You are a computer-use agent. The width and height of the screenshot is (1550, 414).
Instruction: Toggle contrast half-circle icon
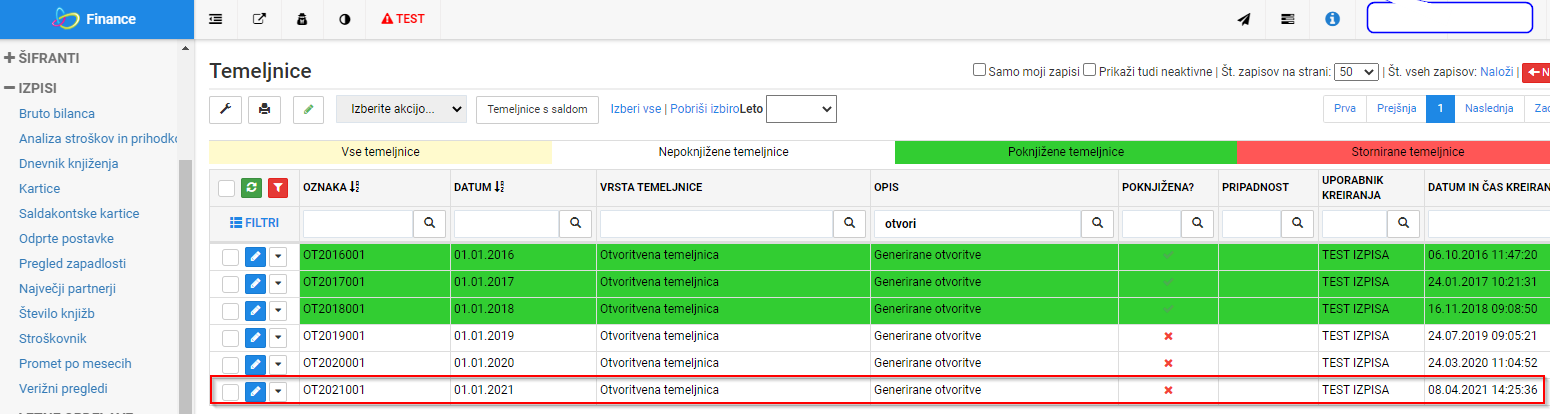click(x=345, y=19)
